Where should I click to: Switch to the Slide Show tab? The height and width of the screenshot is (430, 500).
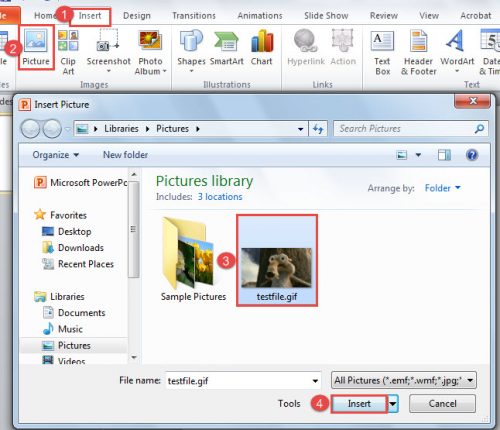point(326,16)
